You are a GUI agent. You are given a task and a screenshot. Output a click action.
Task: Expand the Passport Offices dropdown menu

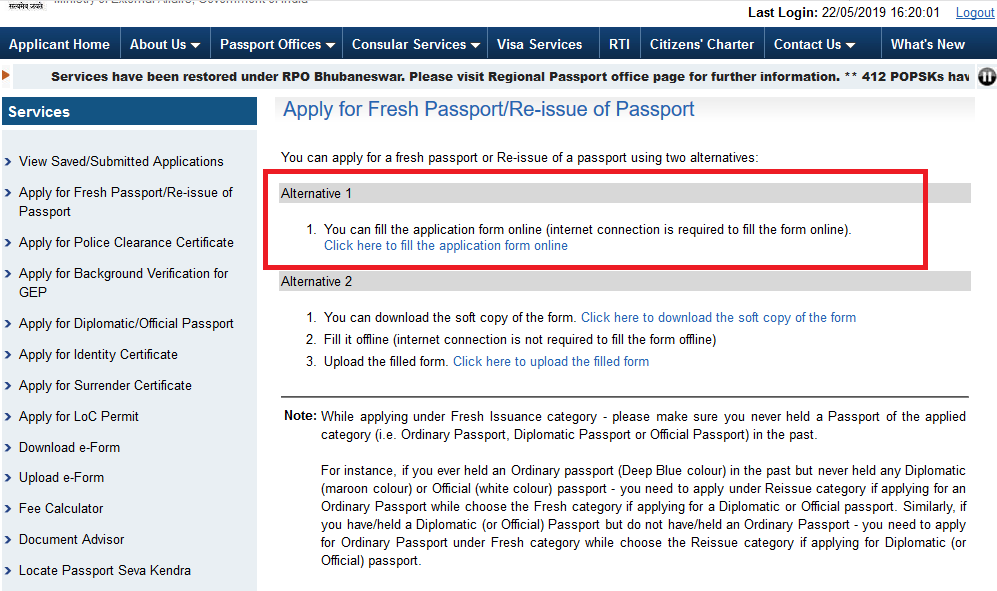[x=278, y=44]
